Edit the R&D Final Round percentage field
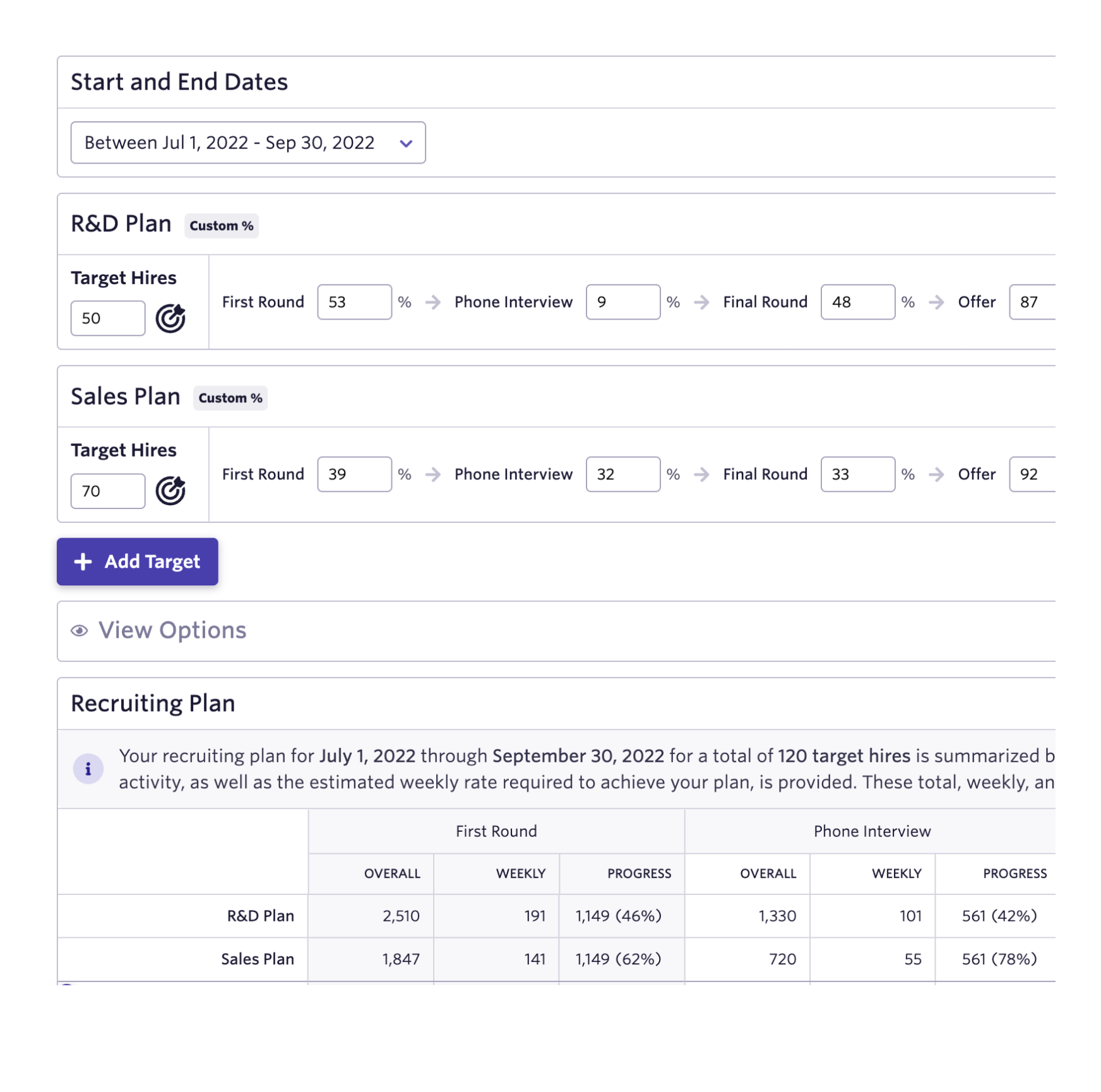The width and height of the screenshot is (1101, 1092). coord(857,302)
